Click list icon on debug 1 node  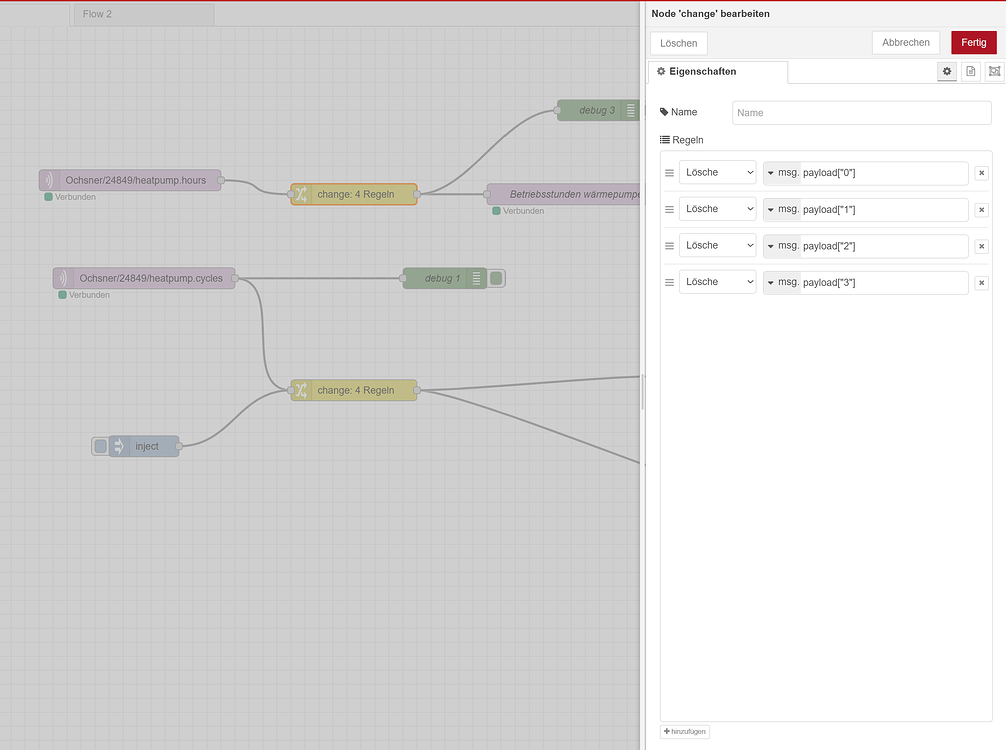(x=476, y=278)
